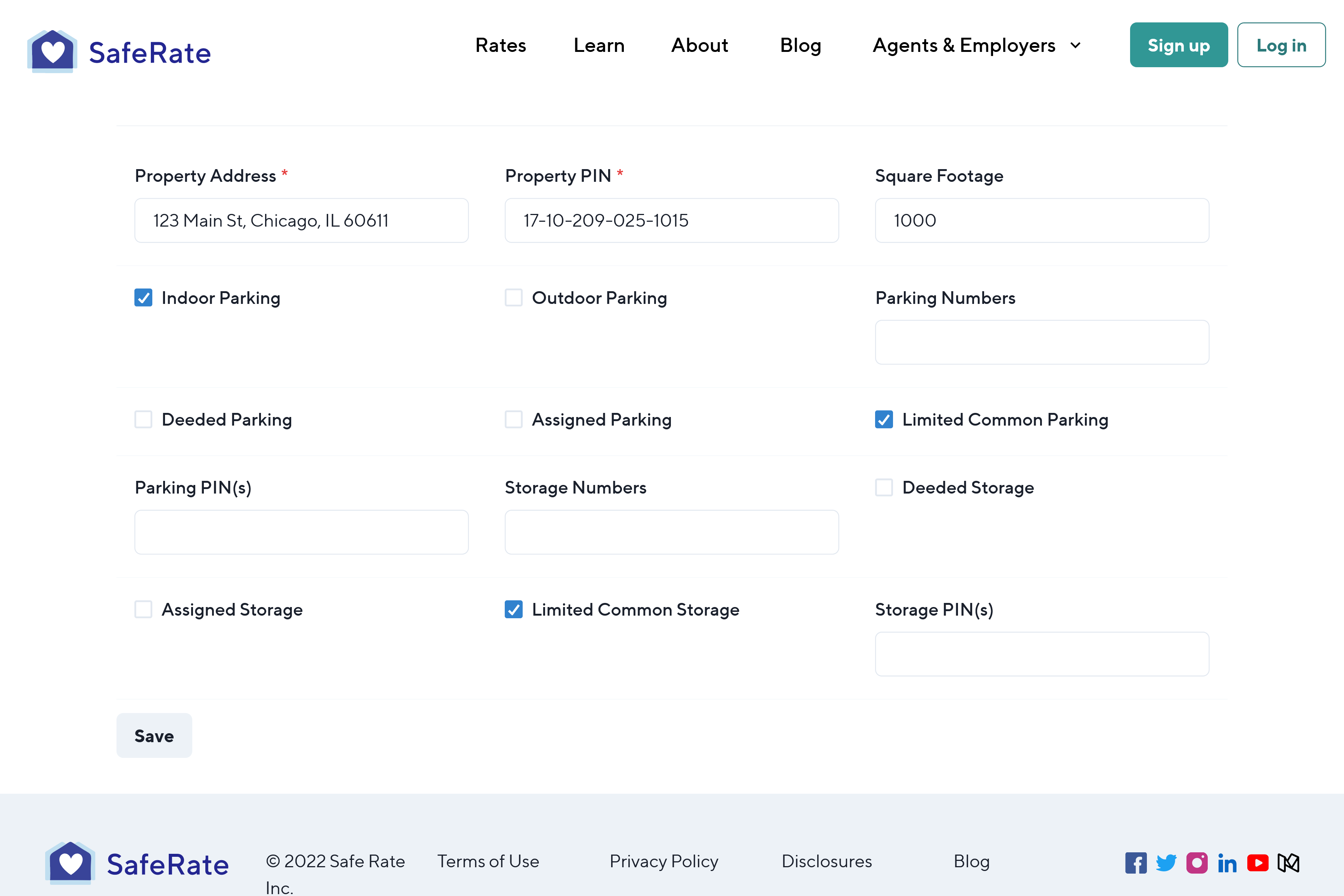Focus the Property PIN input field

671,221
